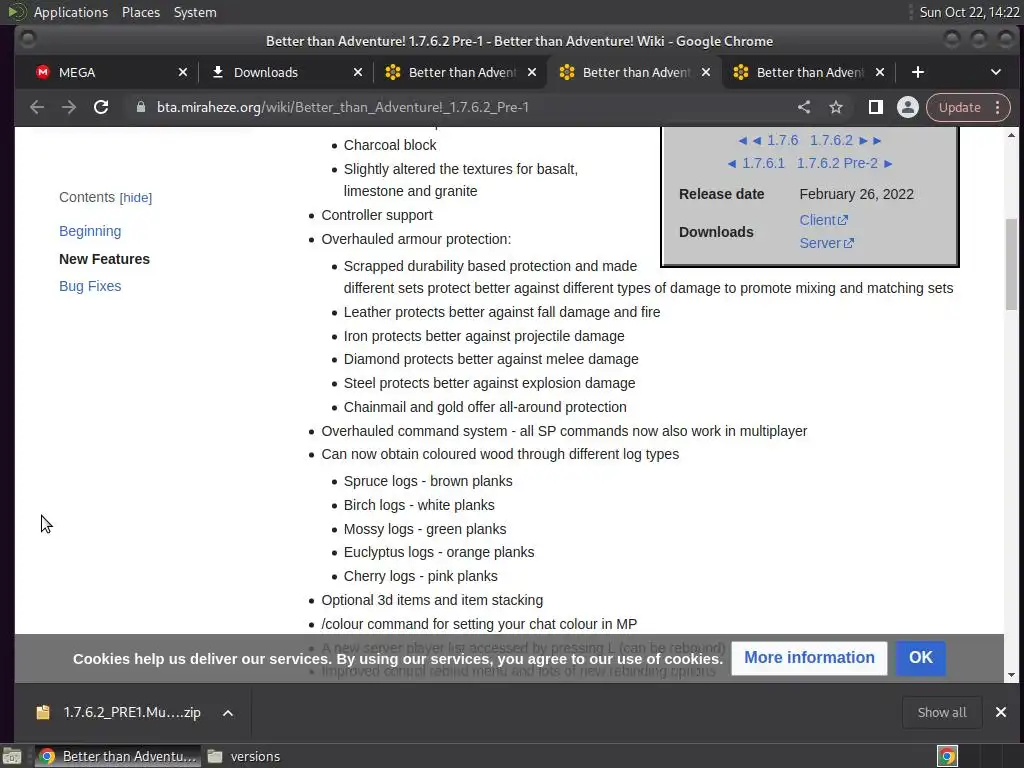Click the show desktop icon in taskbar
Viewport: 1024px width, 768px height.
point(12,756)
